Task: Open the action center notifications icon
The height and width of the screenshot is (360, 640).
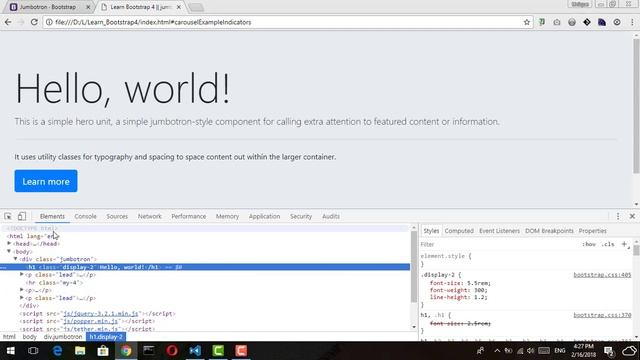Action: point(609,351)
